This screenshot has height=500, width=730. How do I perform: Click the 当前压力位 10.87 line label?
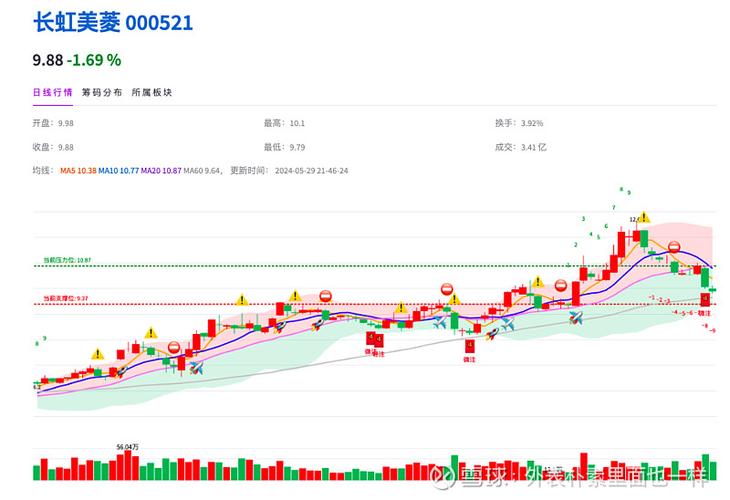[x=68, y=260]
